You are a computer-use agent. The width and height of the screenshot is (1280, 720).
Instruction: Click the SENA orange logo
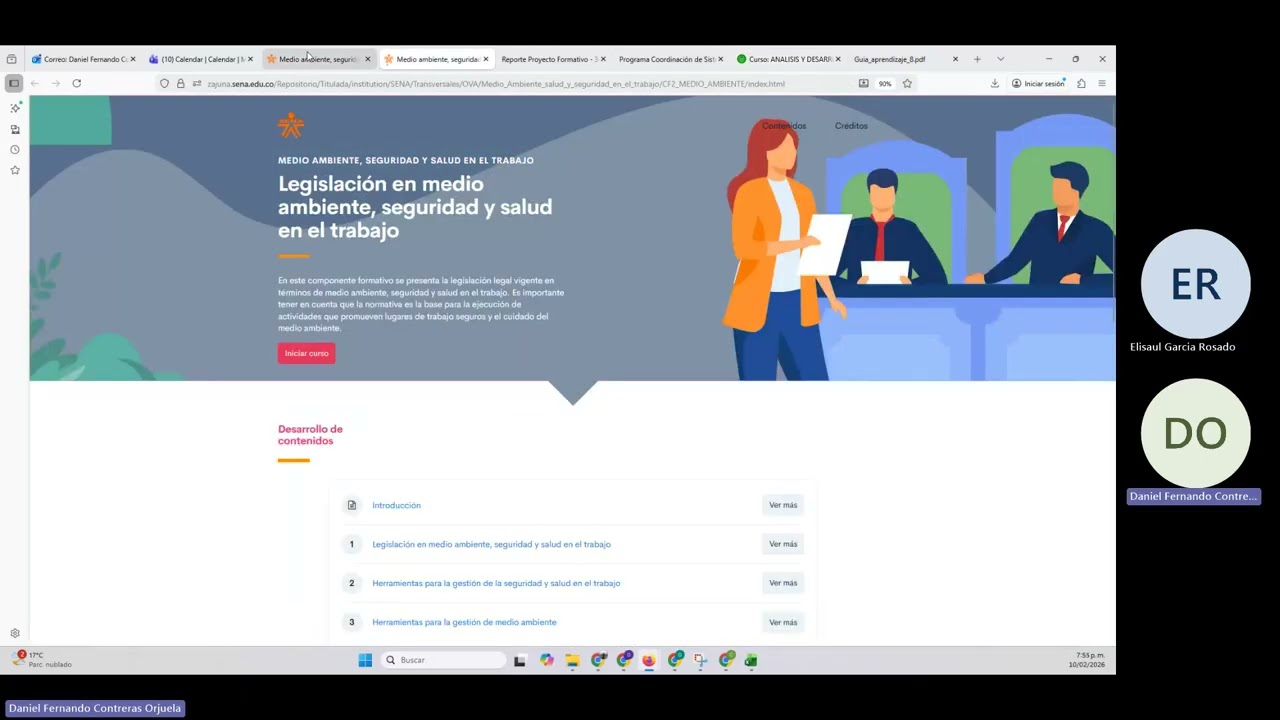tap(290, 125)
